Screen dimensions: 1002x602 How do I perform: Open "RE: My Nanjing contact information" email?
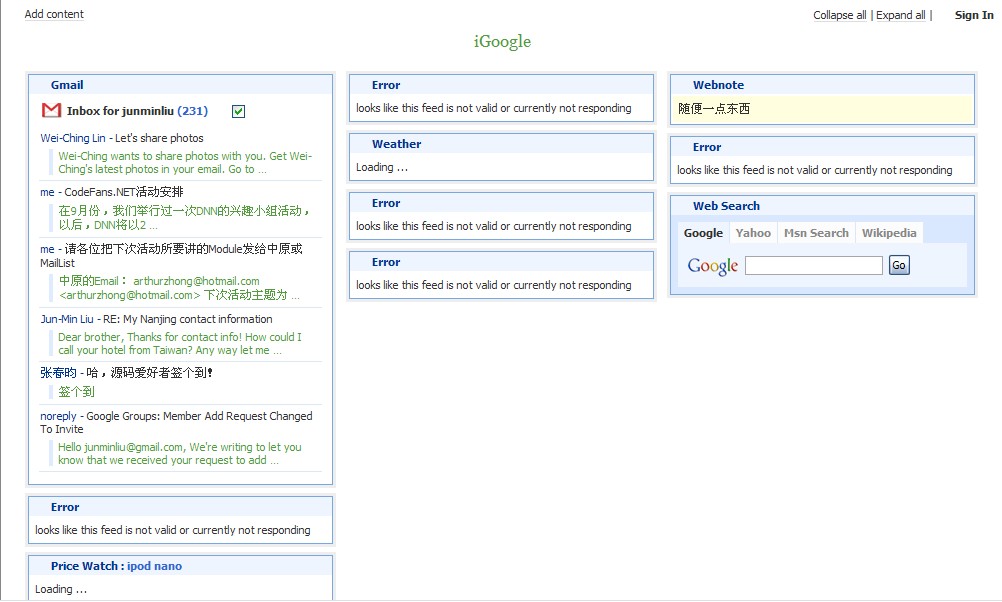click(188, 319)
